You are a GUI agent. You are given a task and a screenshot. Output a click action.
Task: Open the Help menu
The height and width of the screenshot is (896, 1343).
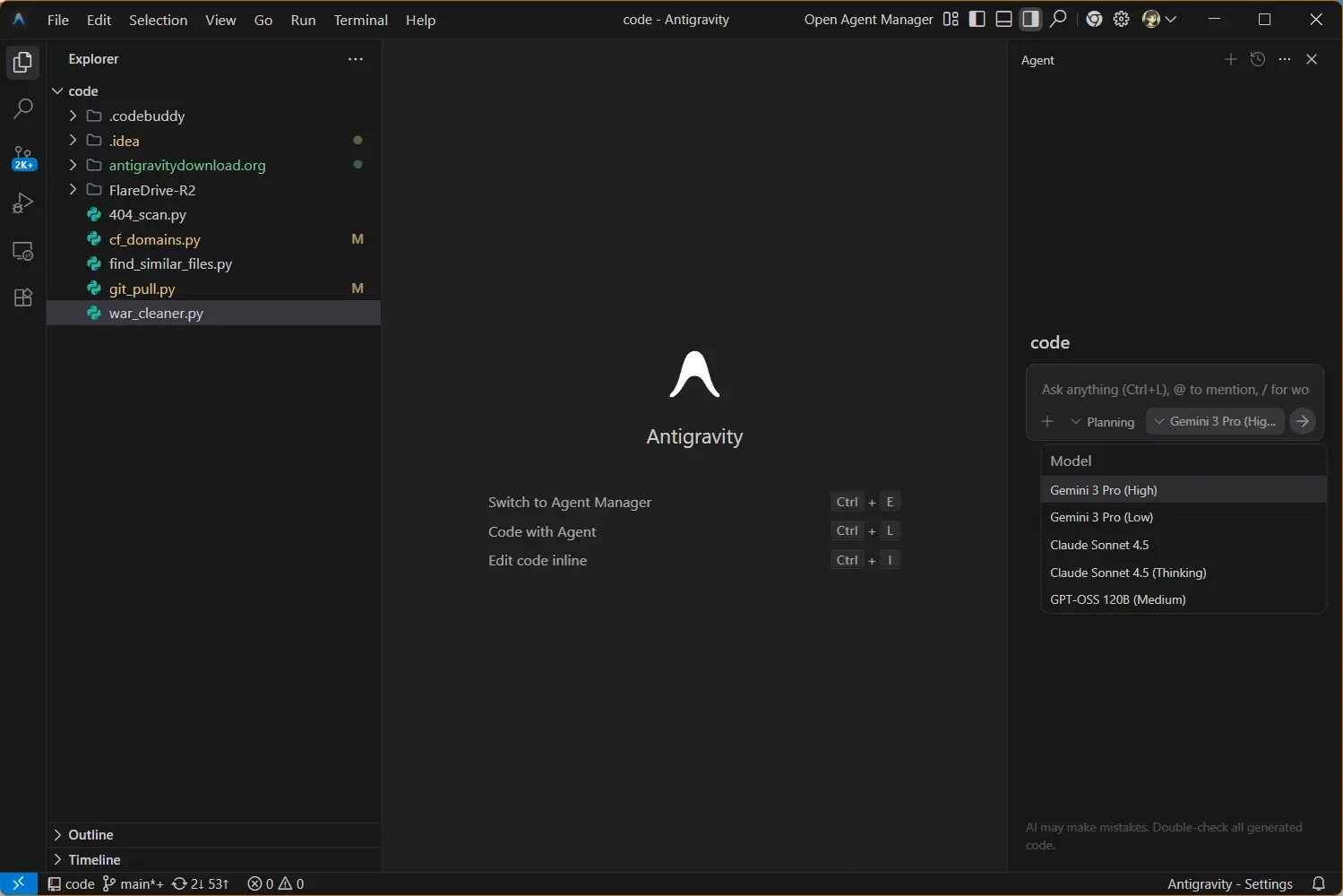tap(420, 20)
